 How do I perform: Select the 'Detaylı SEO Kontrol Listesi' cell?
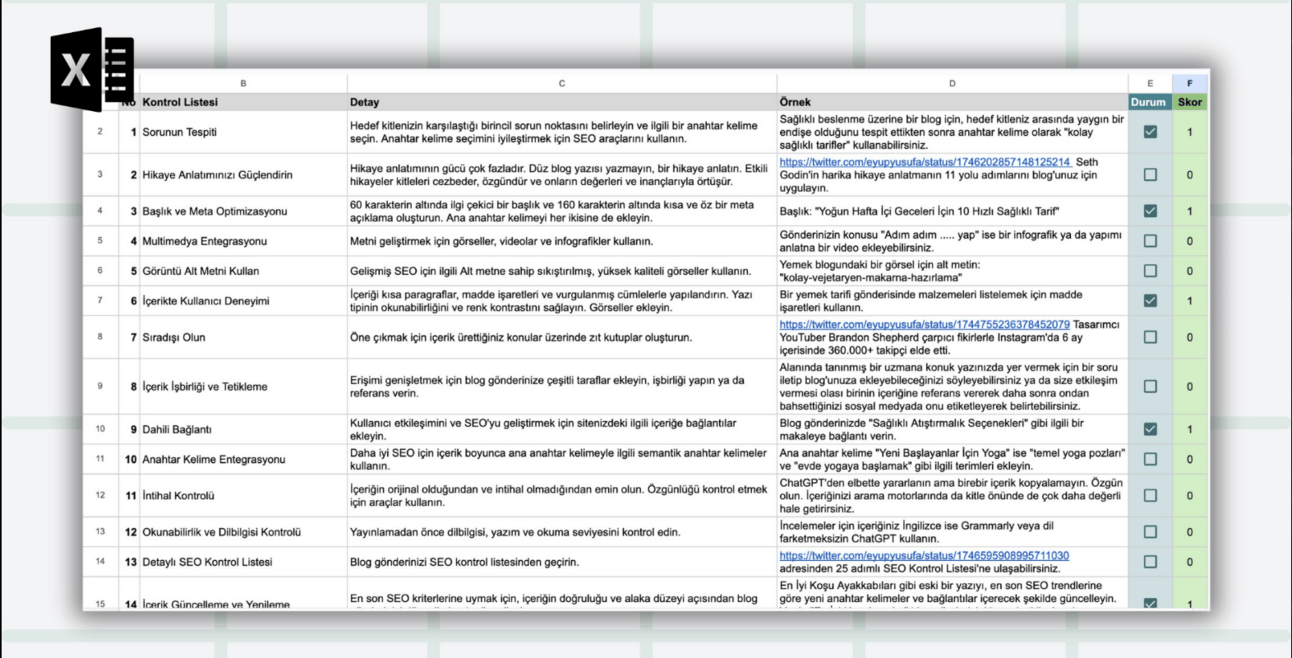[x=243, y=562]
